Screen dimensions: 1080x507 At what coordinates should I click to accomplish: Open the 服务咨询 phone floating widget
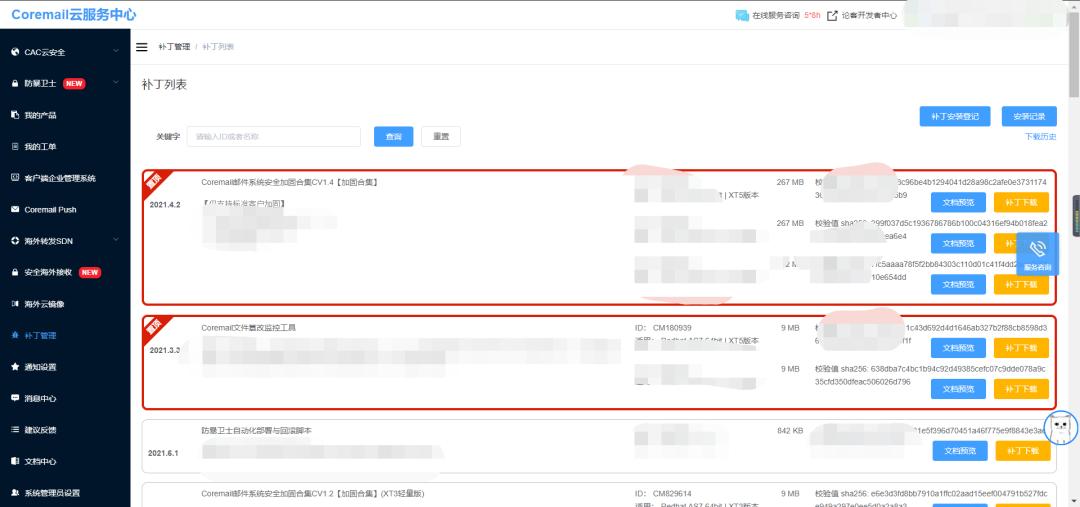click(x=1037, y=254)
